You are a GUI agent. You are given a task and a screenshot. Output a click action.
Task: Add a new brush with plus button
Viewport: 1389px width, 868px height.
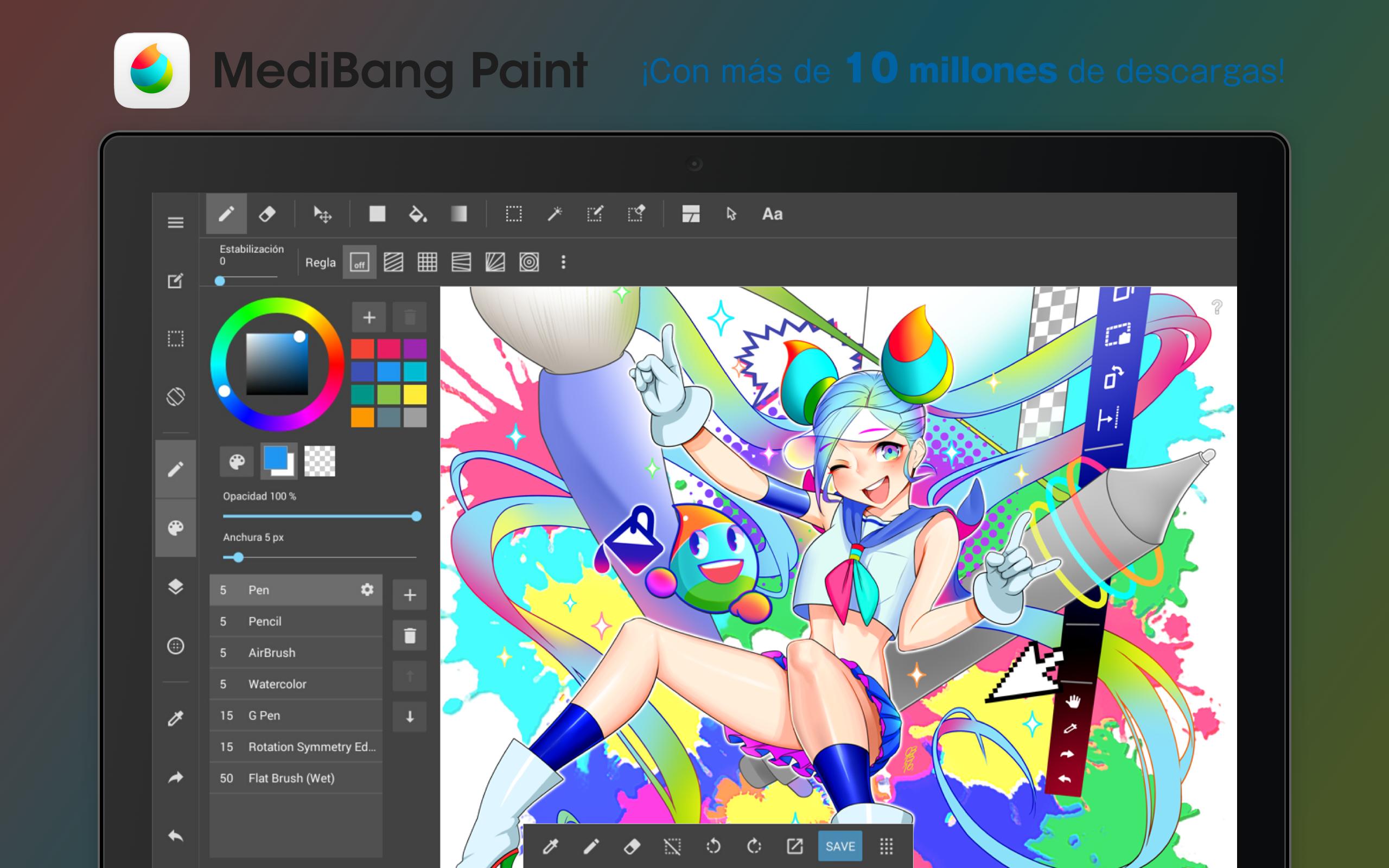(x=409, y=595)
